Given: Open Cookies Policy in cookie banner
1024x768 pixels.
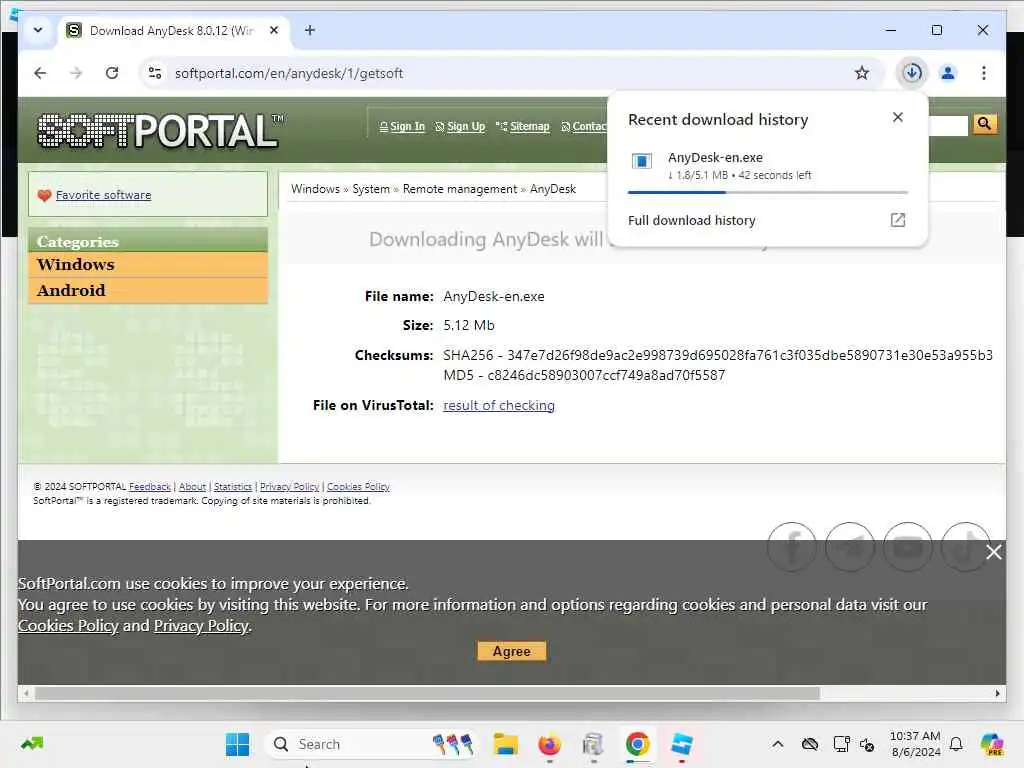Looking at the screenshot, I should 68,626.
